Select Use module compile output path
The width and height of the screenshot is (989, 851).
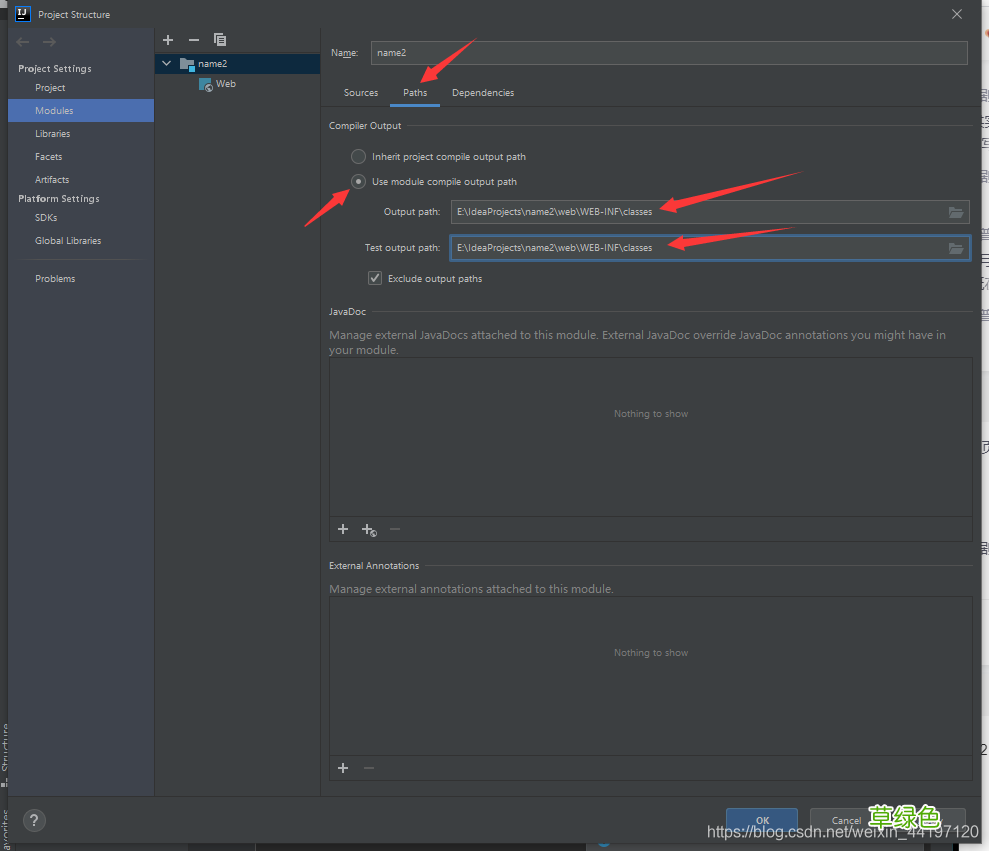(x=358, y=182)
